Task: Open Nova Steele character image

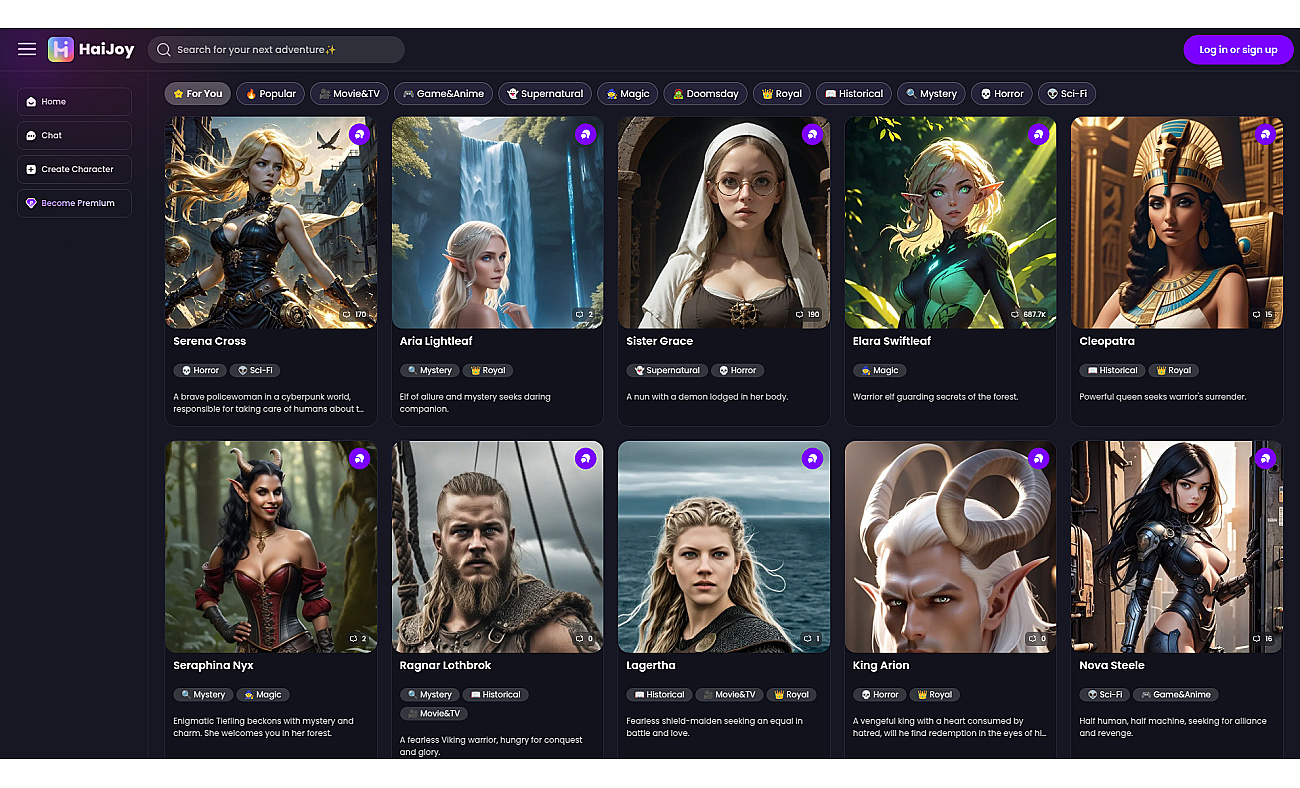Action: 1177,547
